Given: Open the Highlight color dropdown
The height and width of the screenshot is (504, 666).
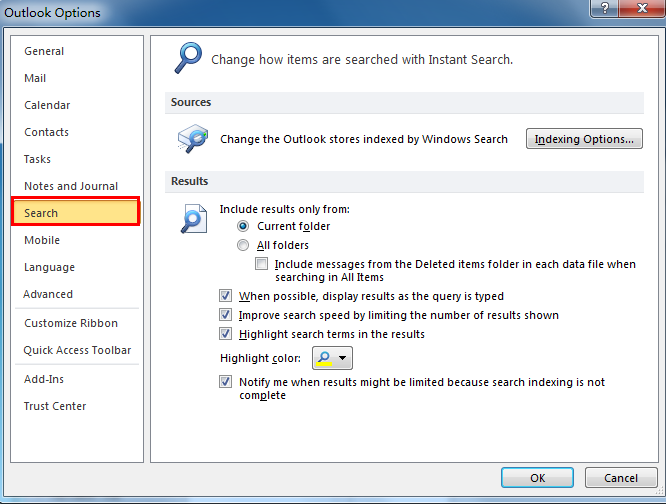Looking at the screenshot, I should point(333,358).
